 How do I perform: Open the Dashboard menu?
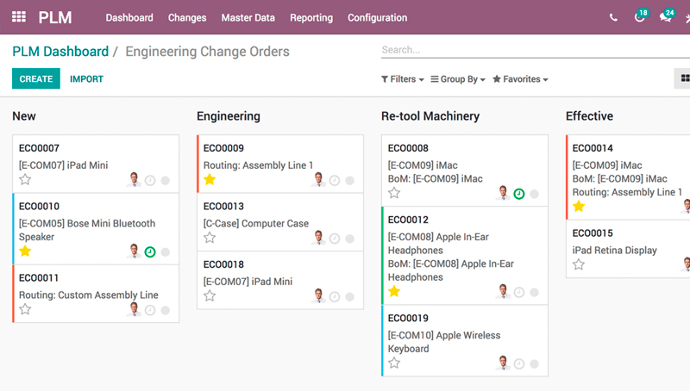(129, 18)
